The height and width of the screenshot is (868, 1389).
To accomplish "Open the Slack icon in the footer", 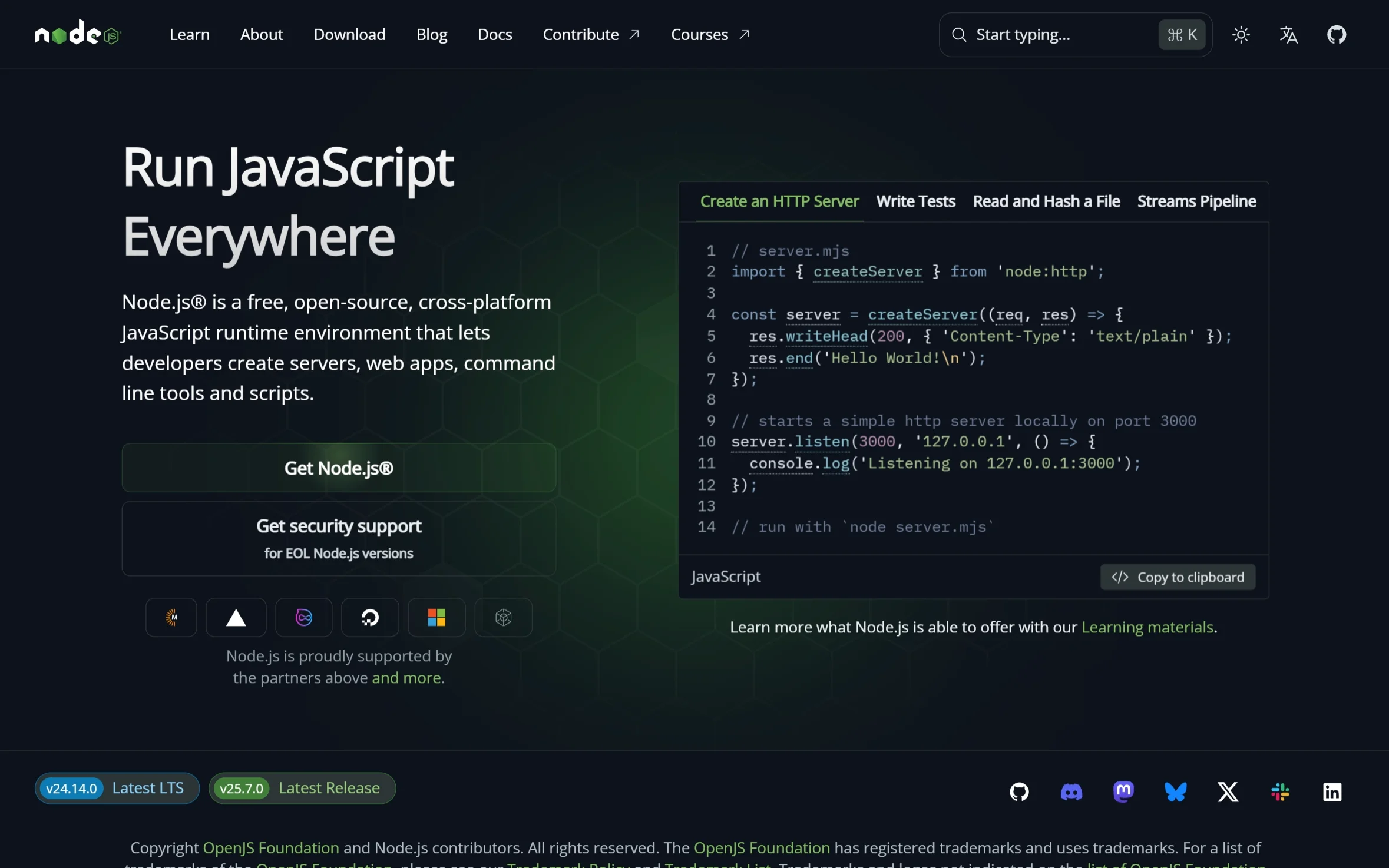I will (x=1280, y=791).
